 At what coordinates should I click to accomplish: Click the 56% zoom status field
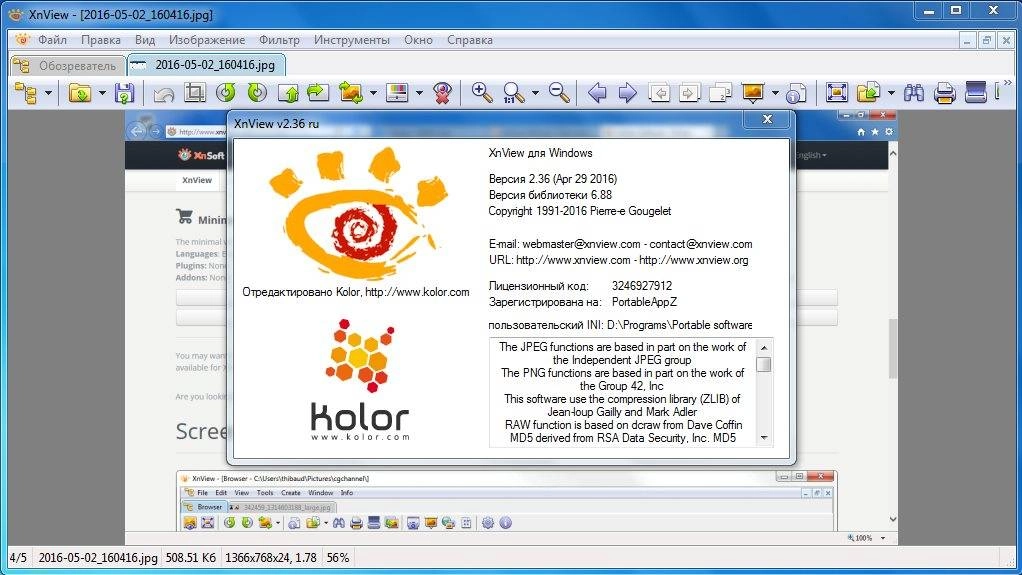(x=338, y=558)
